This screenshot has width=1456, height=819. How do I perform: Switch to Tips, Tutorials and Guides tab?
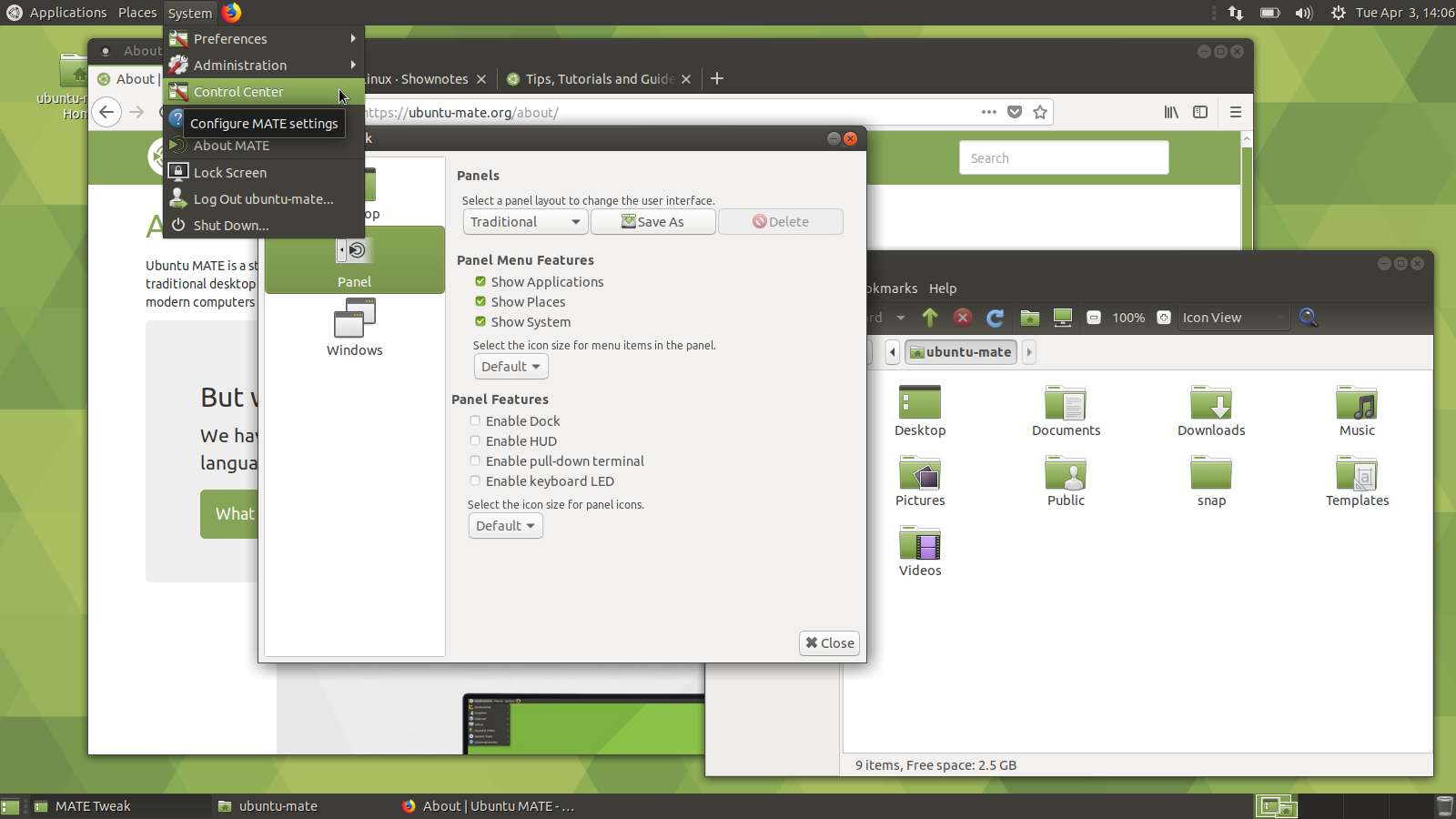coord(599,79)
